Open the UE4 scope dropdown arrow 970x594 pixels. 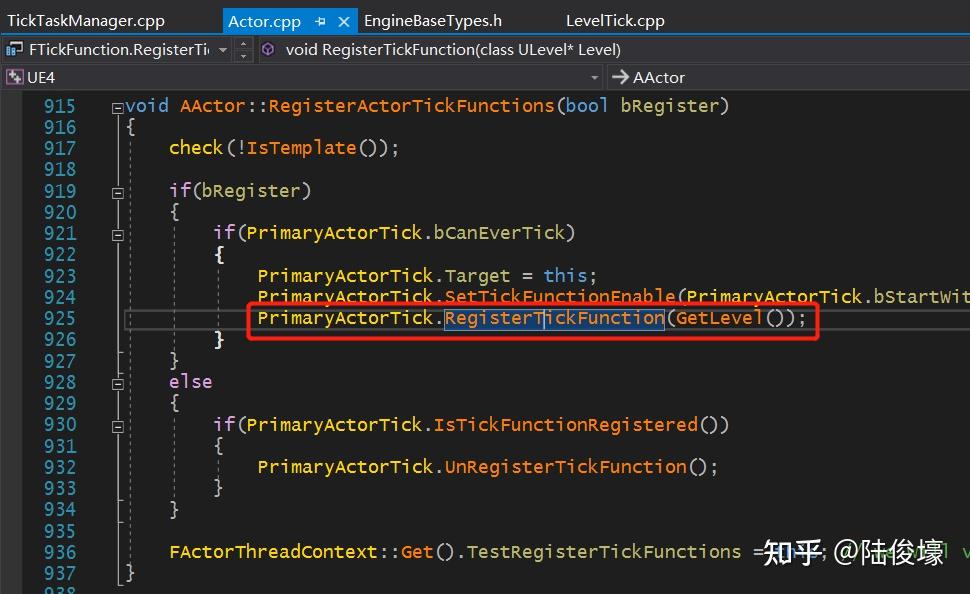pos(594,76)
